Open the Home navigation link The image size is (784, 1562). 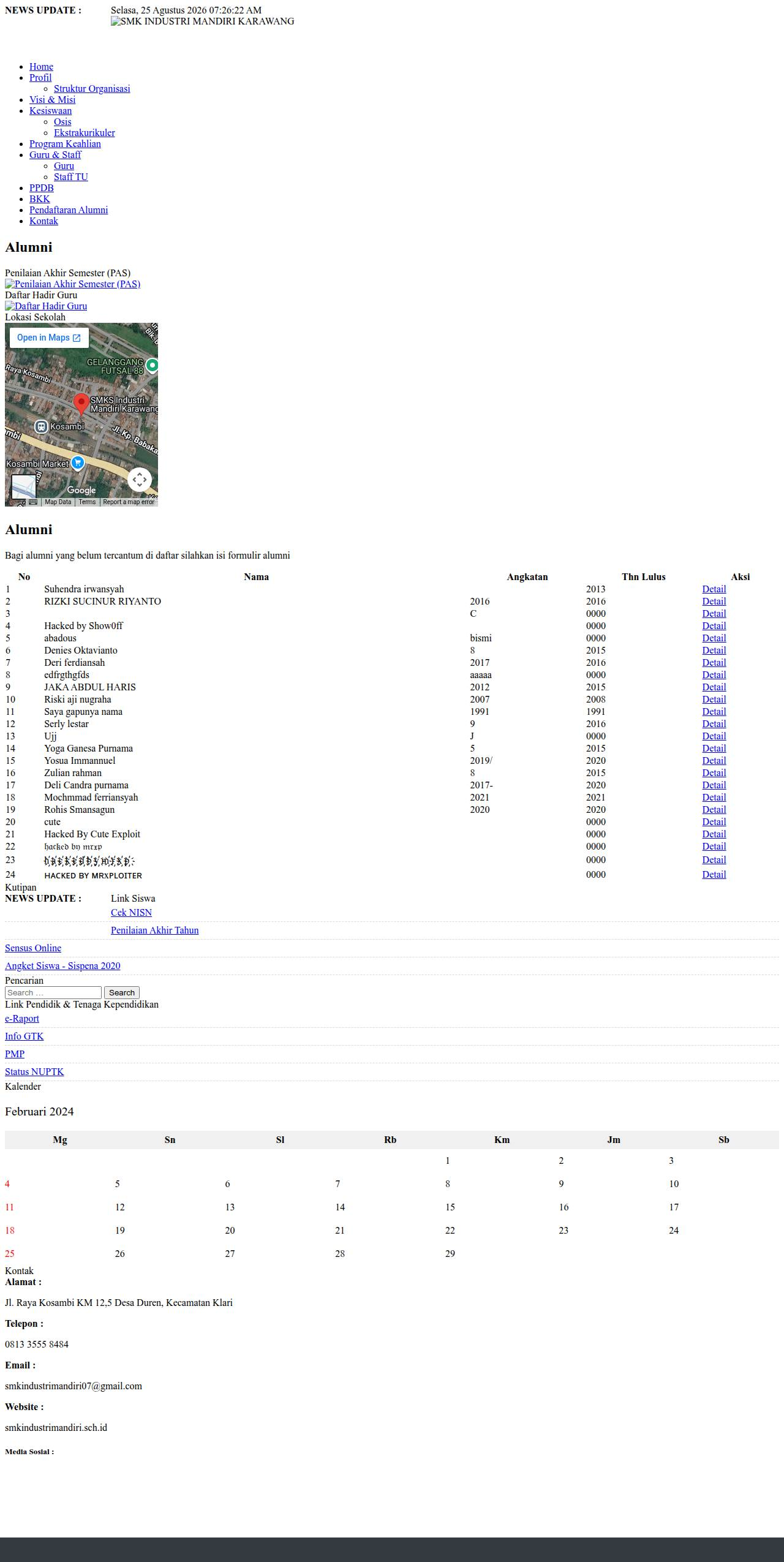(x=41, y=67)
